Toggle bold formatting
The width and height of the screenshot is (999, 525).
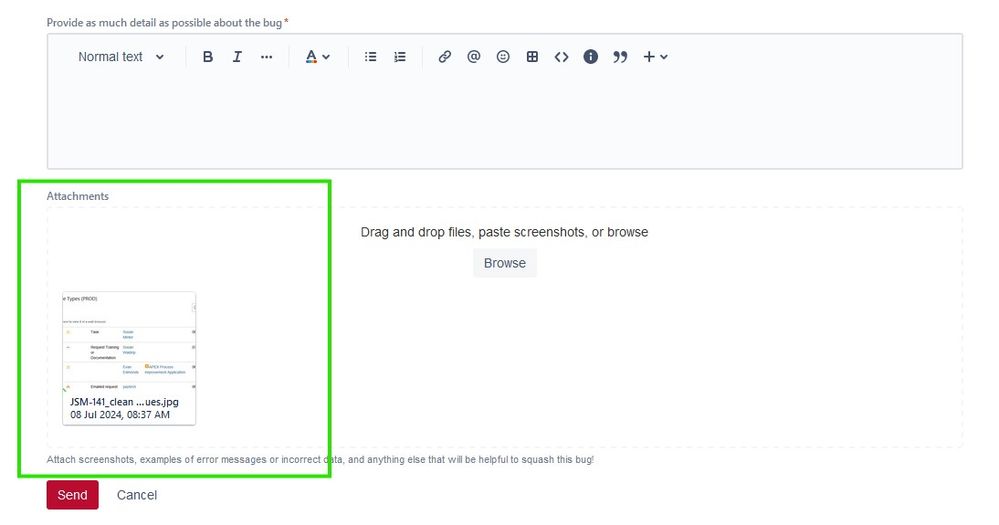pyautogui.click(x=208, y=57)
